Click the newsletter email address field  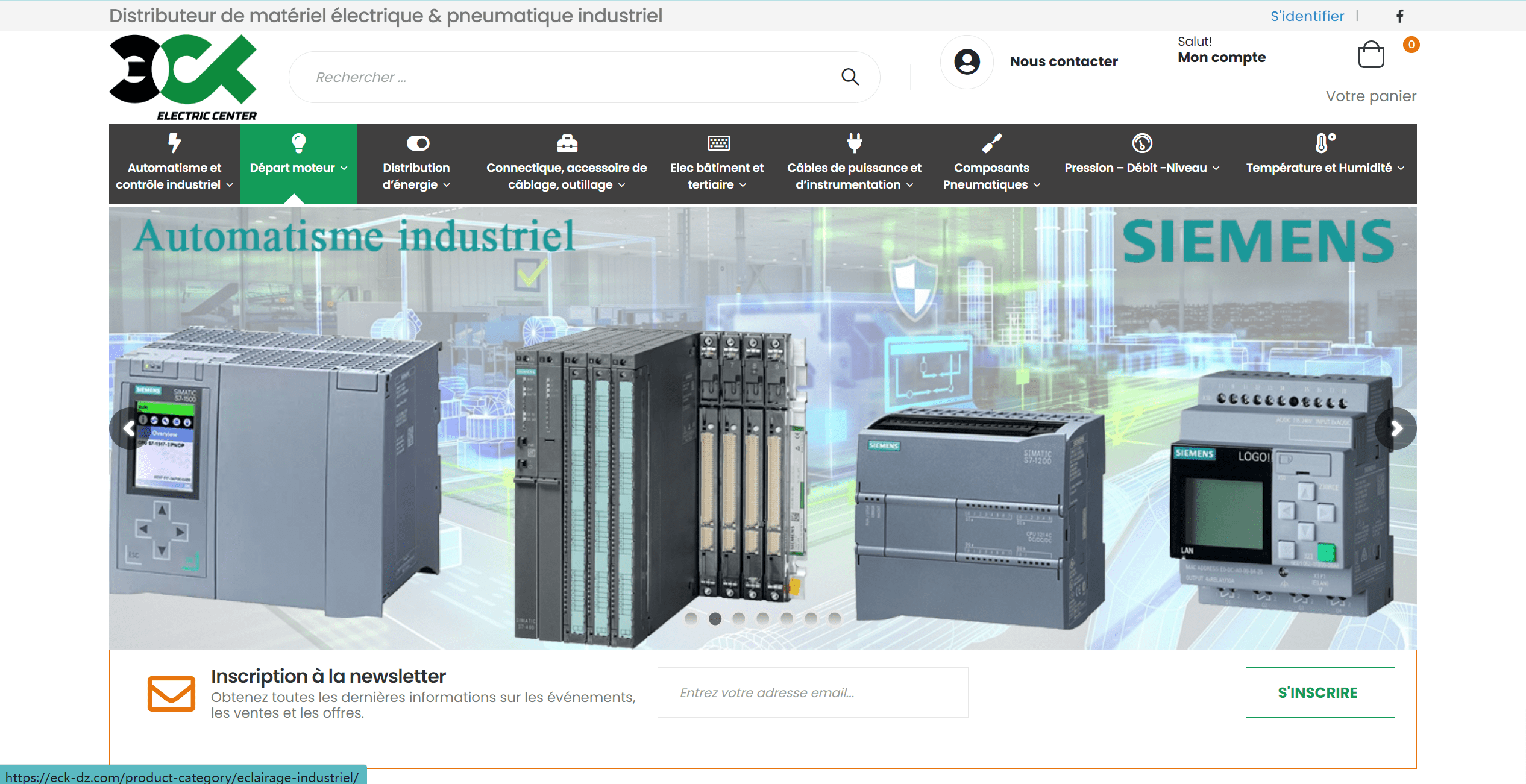[812, 692]
